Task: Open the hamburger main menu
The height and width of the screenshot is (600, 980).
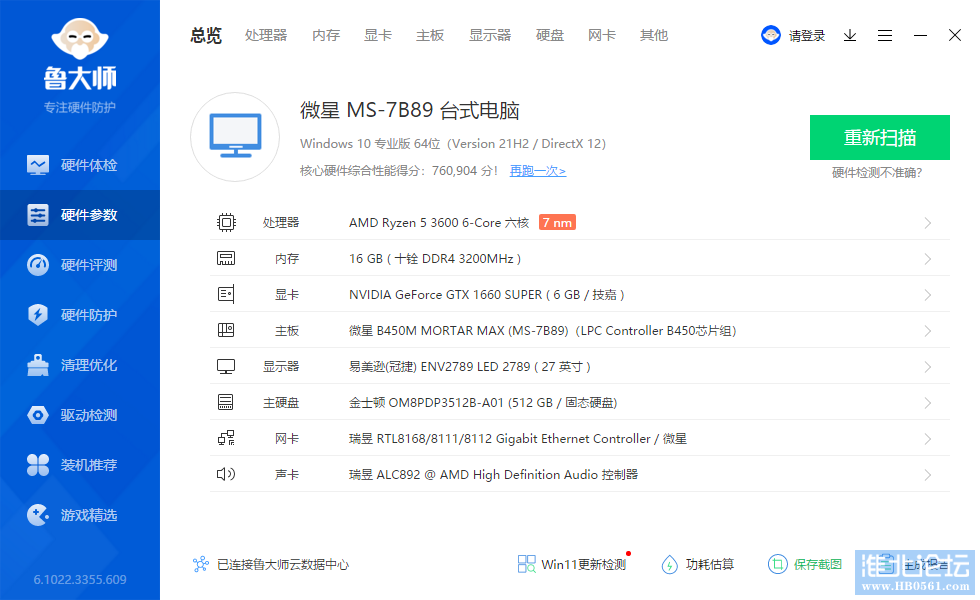Action: (x=884, y=36)
